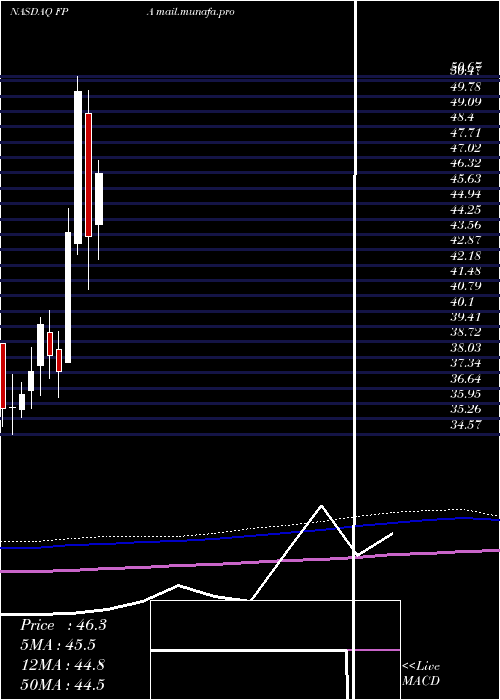
Task: Click the 5MA : 45.5 readout
Action: [x=58, y=645]
